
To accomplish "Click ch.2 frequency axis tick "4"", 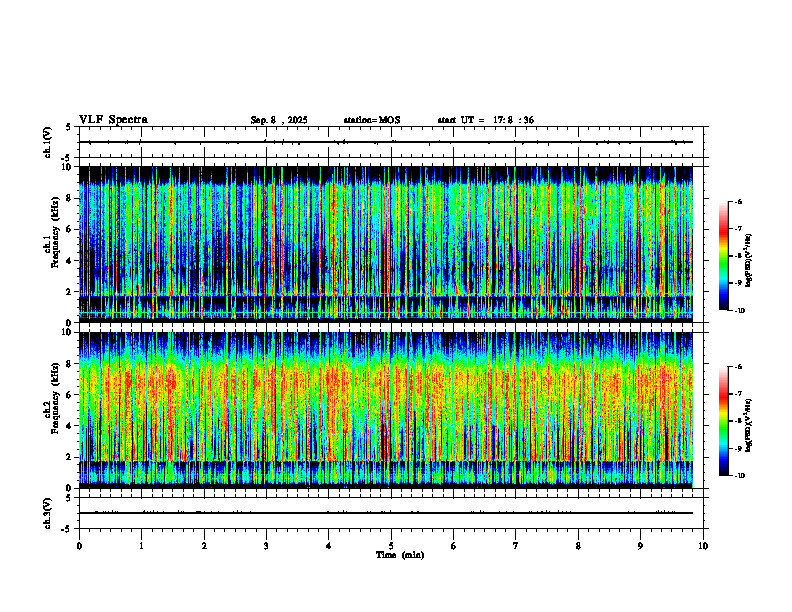I will point(69,426).
